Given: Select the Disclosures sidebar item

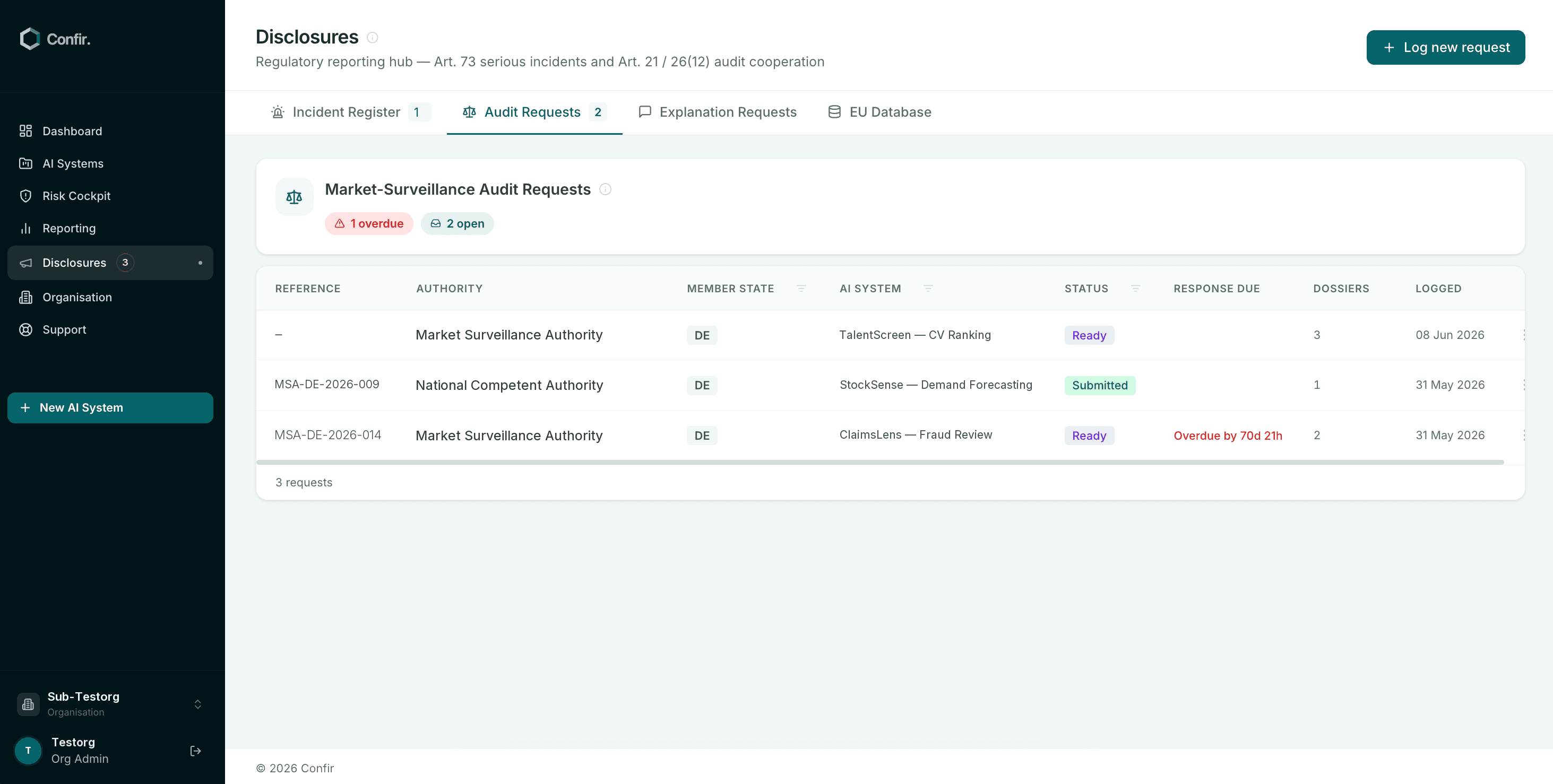Looking at the screenshot, I should click(110, 263).
